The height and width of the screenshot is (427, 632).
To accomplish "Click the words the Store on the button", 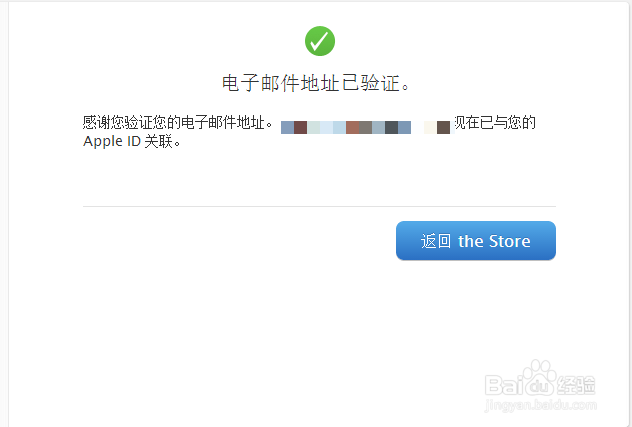I will [x=494, y=241].
